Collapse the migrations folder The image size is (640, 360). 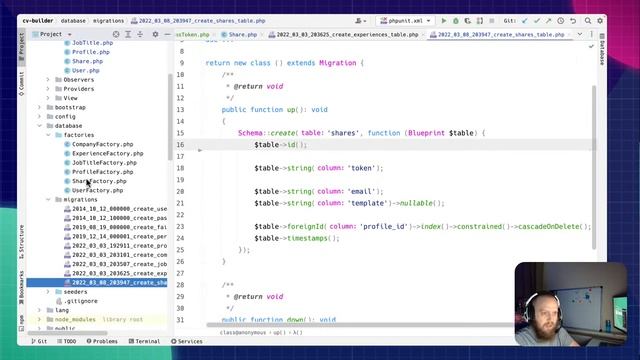pyautogui.click(x=48, y=200)
